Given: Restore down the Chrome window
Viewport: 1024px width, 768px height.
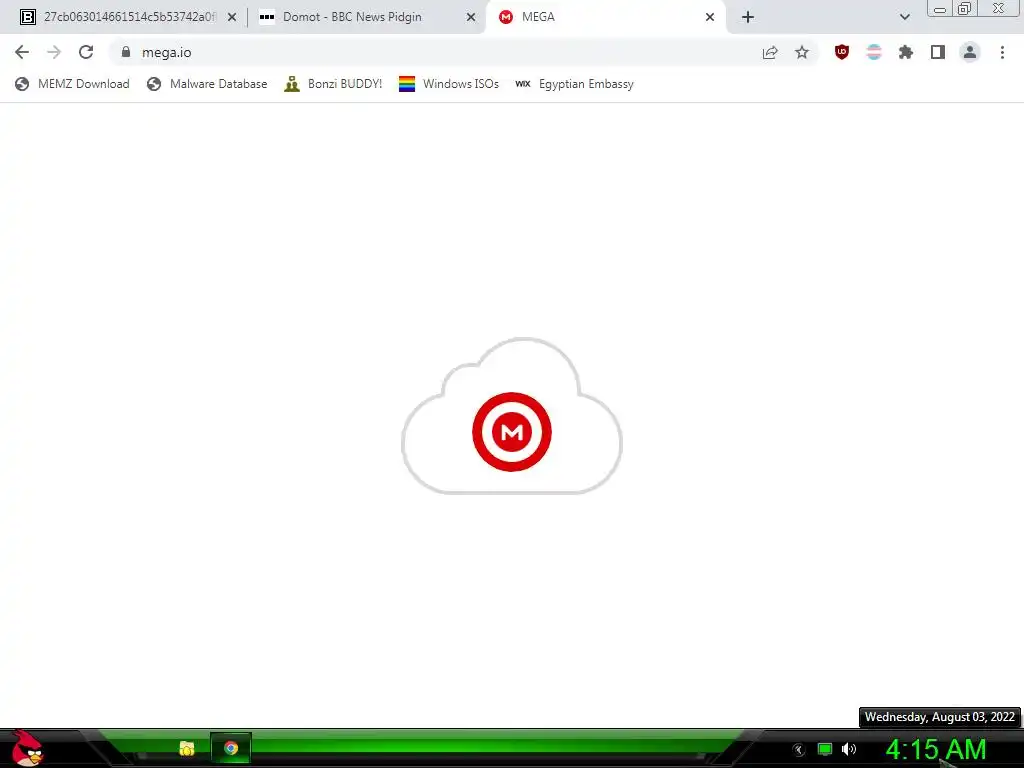Looking at the screenshot, I should pos(965,8).
